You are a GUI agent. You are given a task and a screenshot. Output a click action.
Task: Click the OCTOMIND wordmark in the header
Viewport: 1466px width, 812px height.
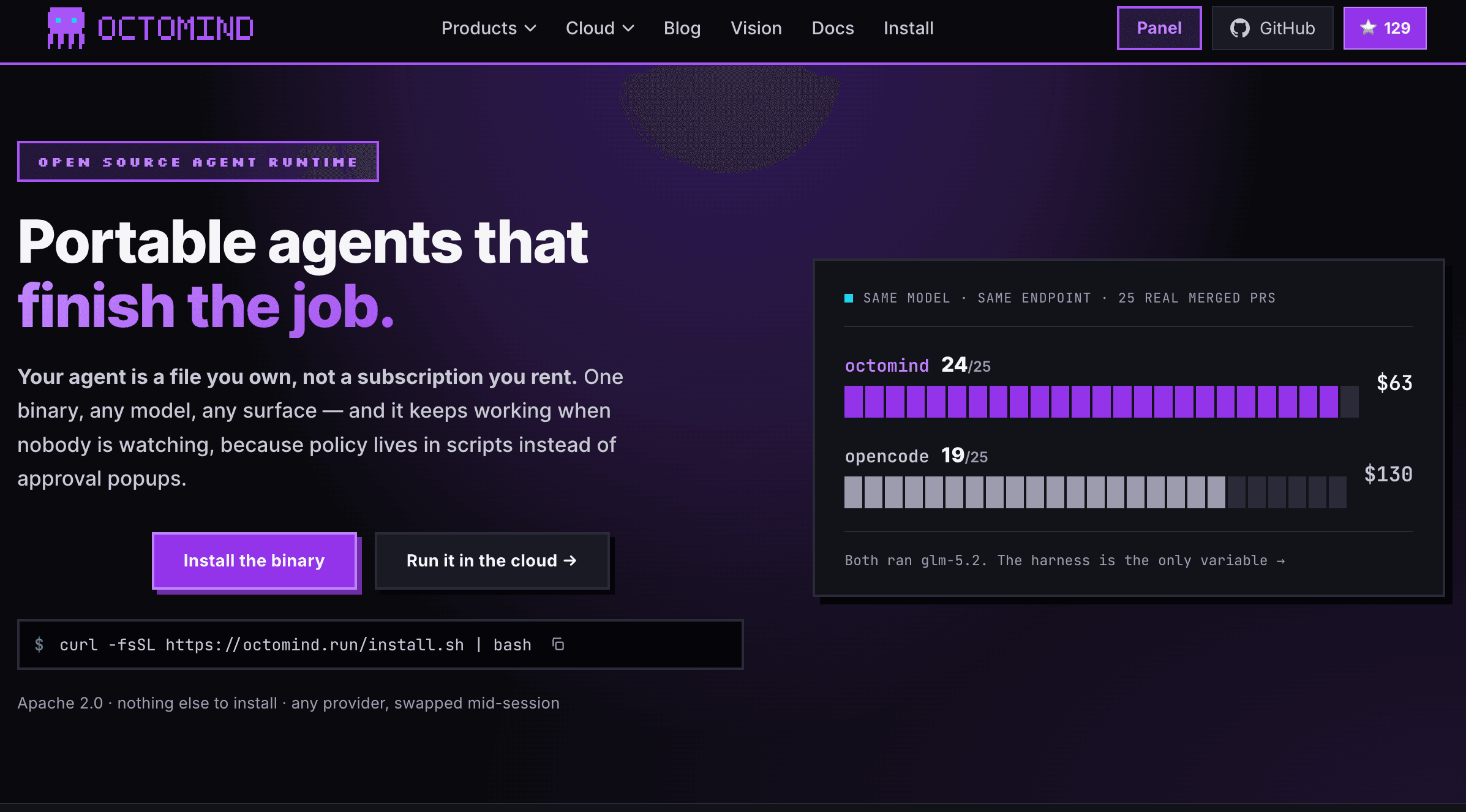coord(176,29)
